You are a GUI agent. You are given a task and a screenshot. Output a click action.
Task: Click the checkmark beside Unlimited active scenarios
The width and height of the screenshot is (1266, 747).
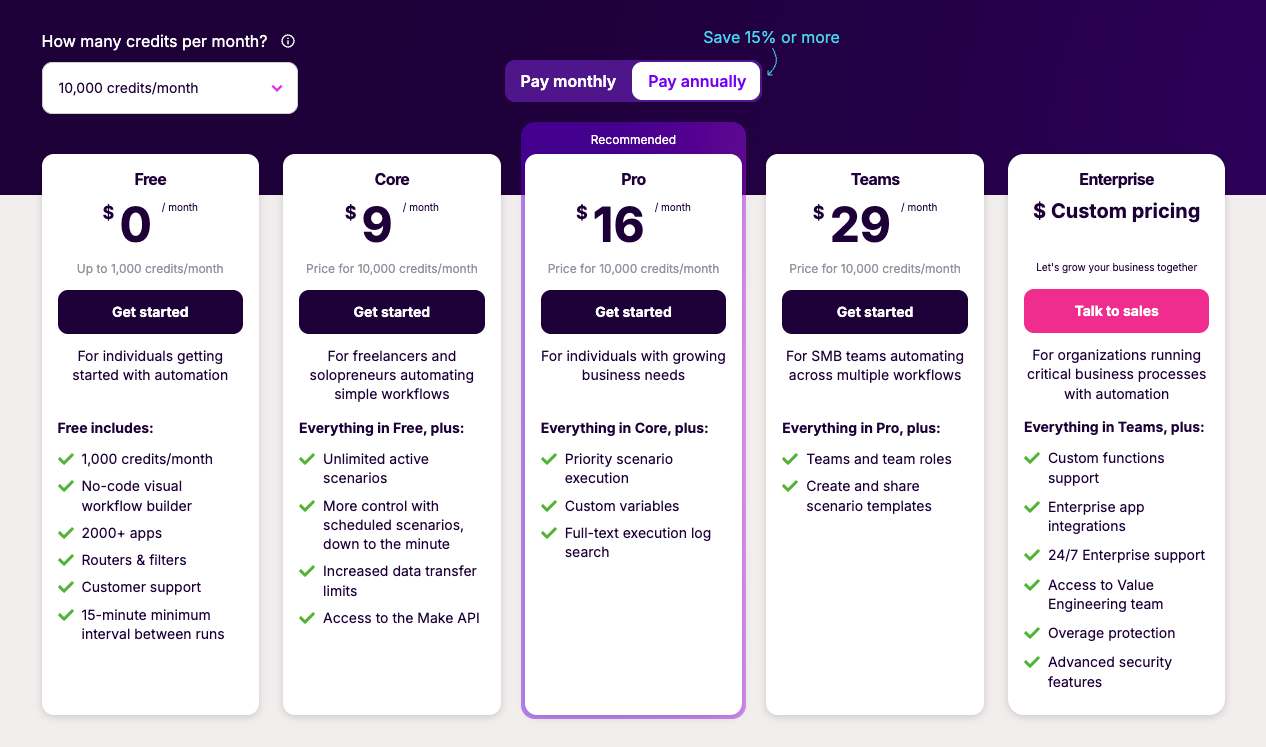[x=307, y=459]
